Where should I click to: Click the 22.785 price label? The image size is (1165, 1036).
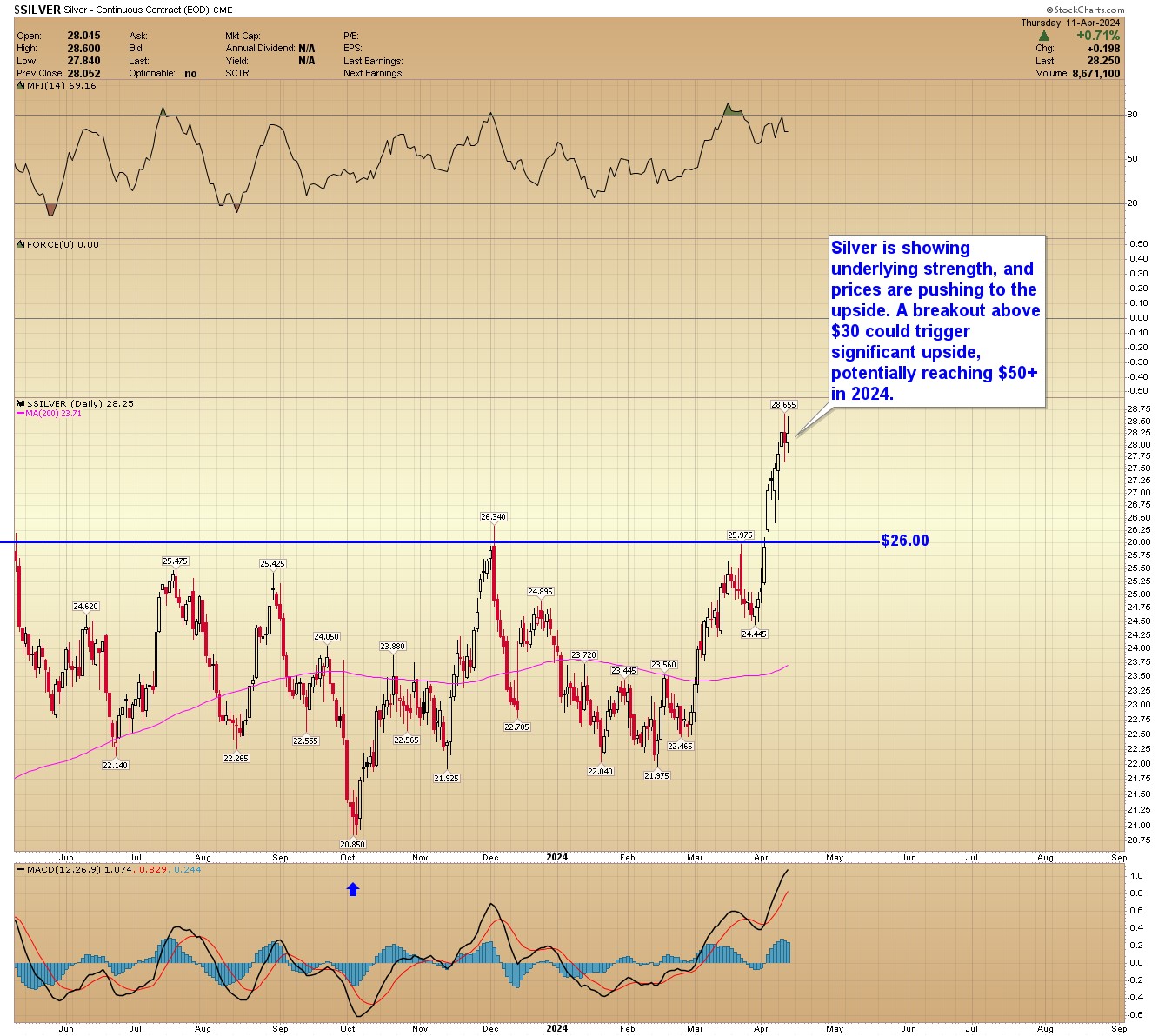(516, 727)
